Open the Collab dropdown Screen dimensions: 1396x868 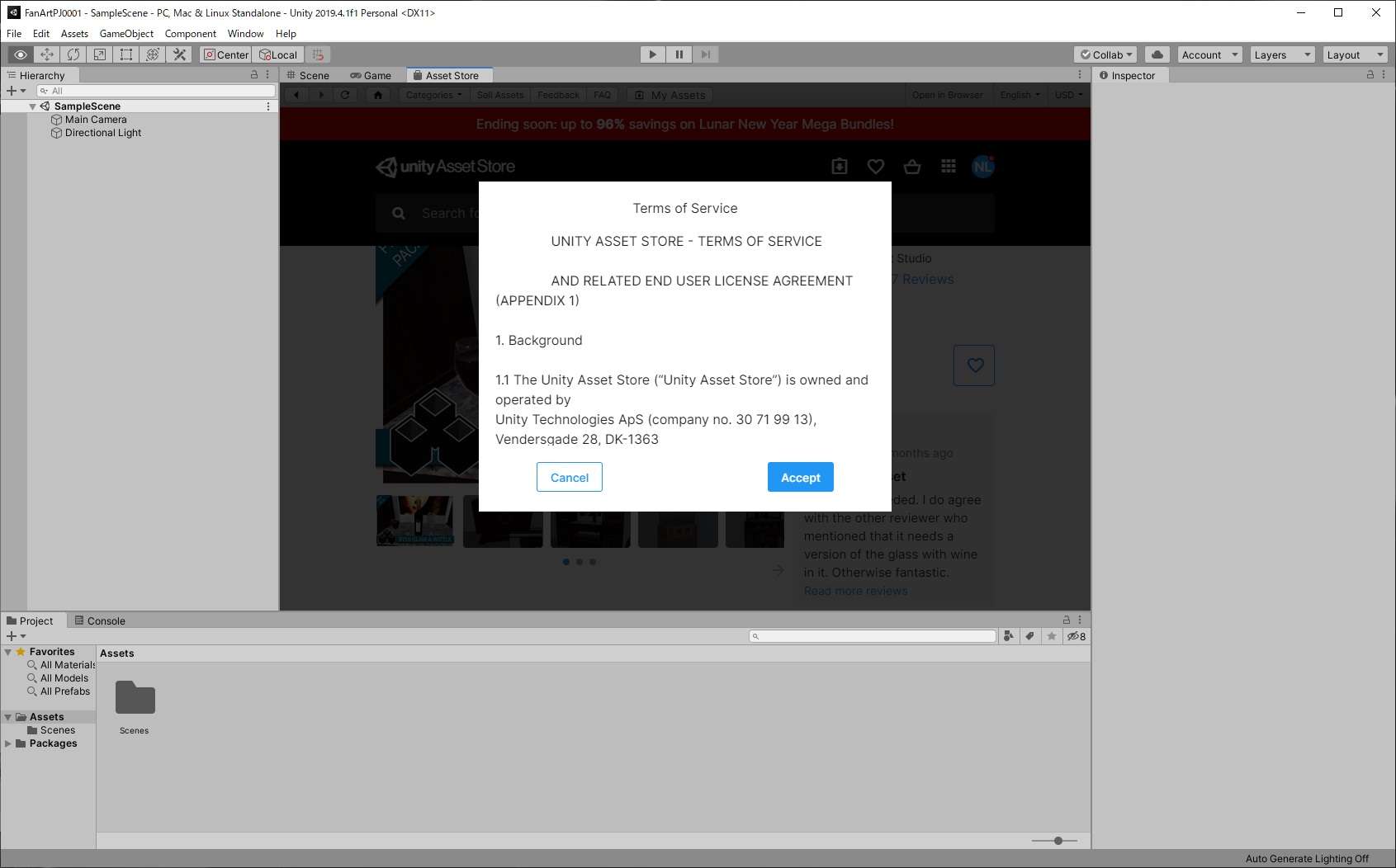[1106, 54]
